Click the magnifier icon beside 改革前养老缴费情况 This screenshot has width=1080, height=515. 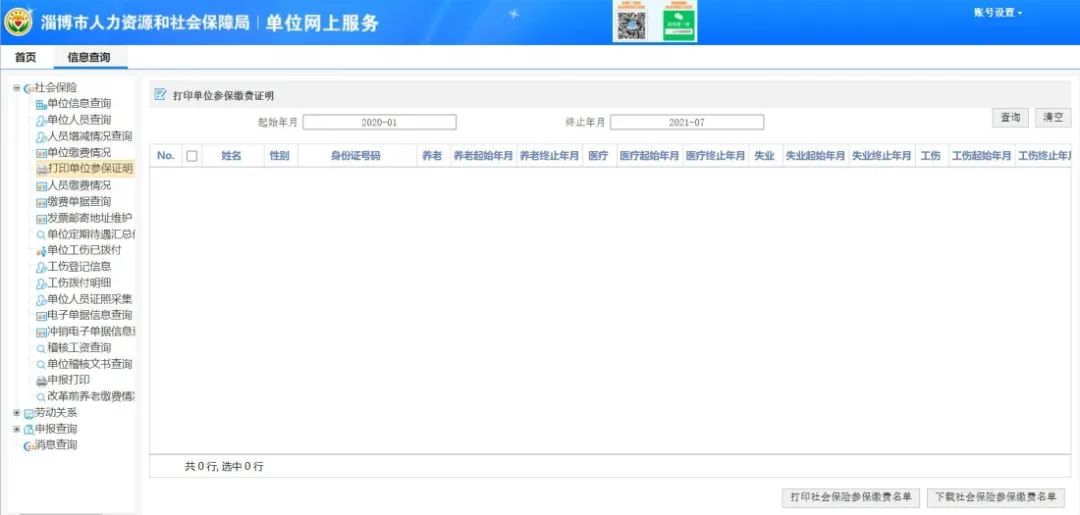point(41,397)
